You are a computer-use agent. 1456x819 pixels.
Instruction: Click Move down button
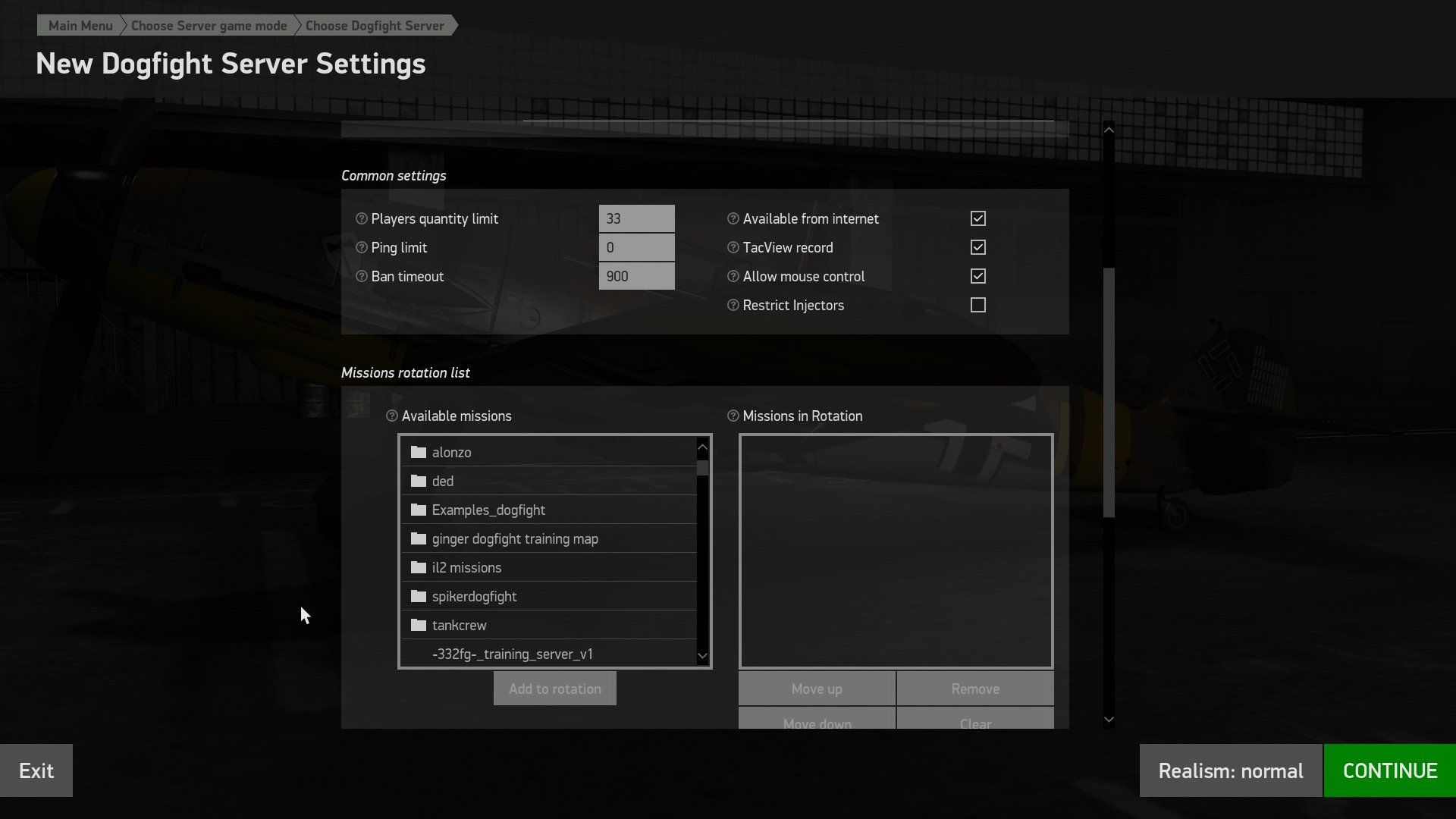pyautogui.click(x=817, y=718)
